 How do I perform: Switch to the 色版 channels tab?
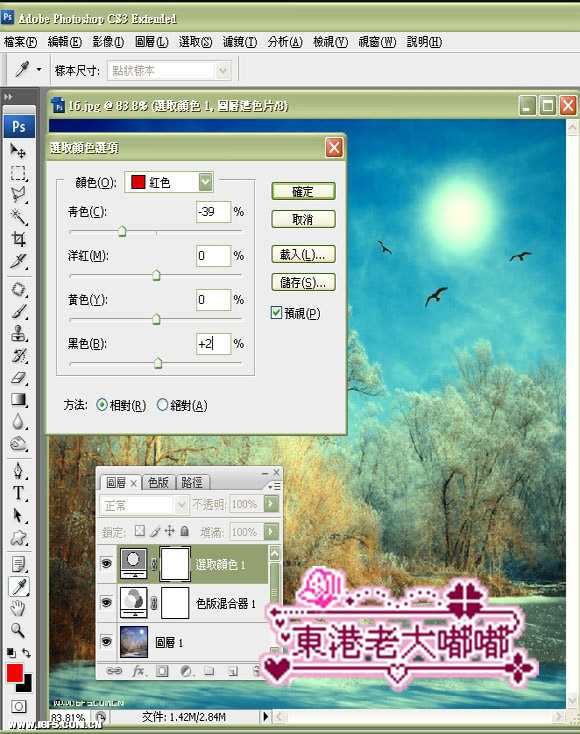tap(158, 482)
